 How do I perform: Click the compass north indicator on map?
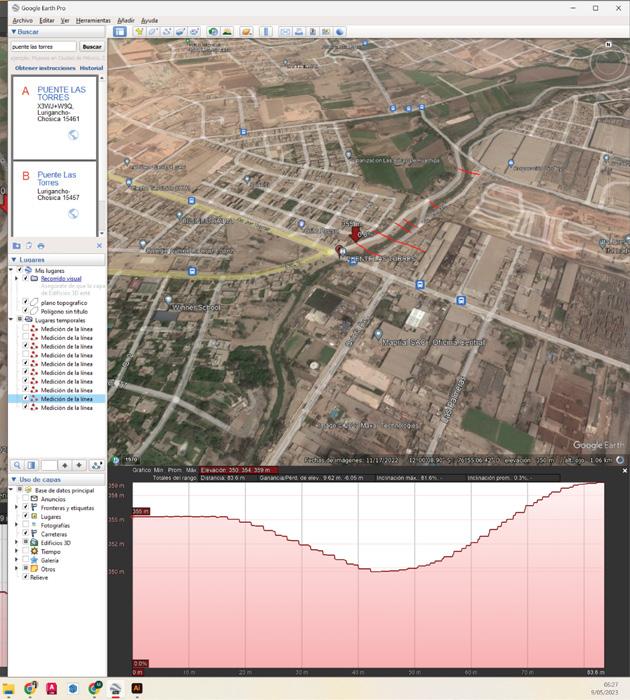pyautogui.click(x=608, y=44)
